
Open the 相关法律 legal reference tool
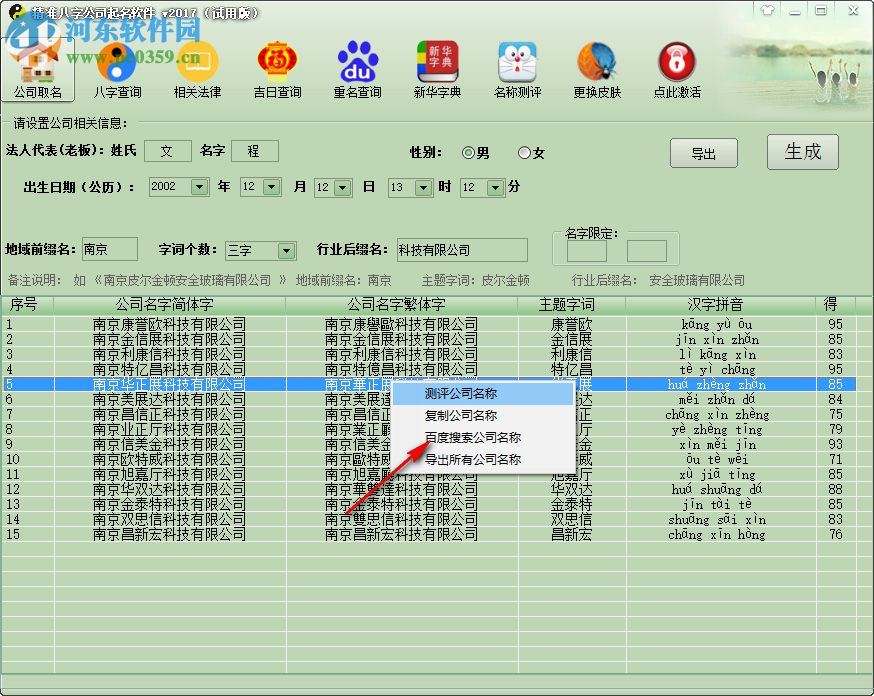pyautogui.click(x=197, y=67)
